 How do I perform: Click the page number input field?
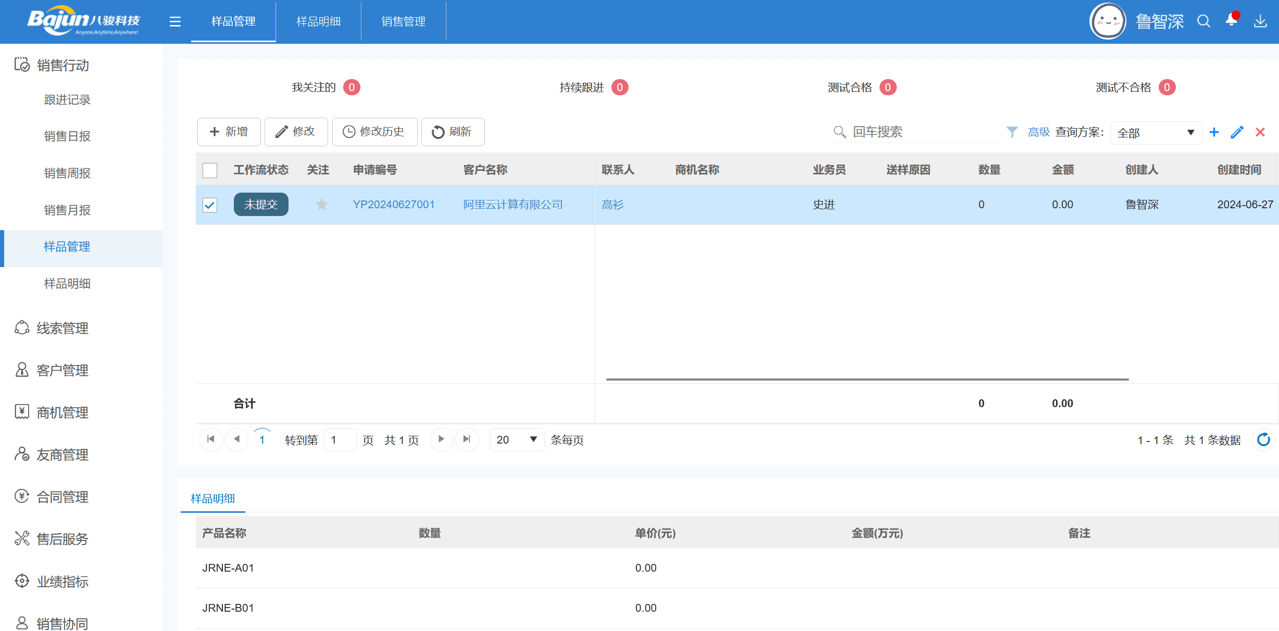coord(338,439)
